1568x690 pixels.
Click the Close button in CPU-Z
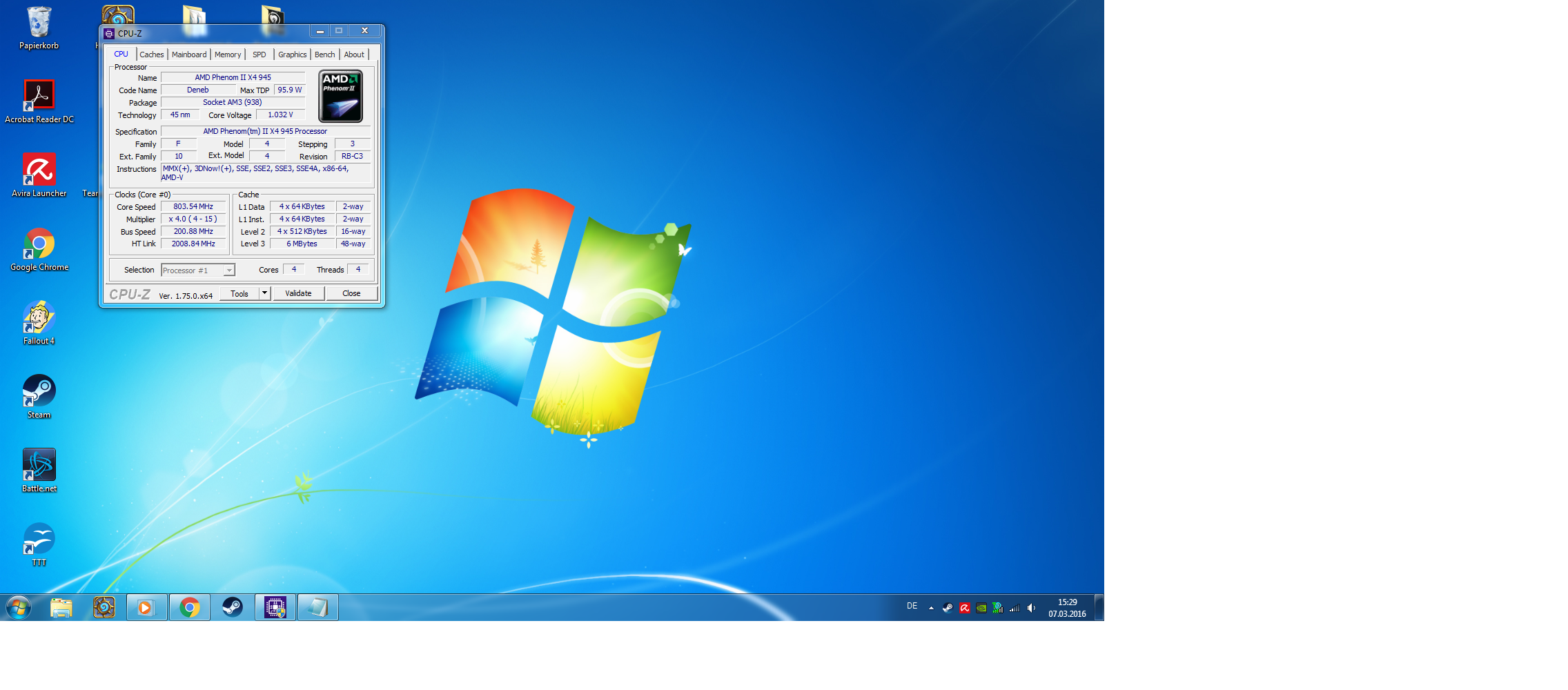[x=351, y=293]
